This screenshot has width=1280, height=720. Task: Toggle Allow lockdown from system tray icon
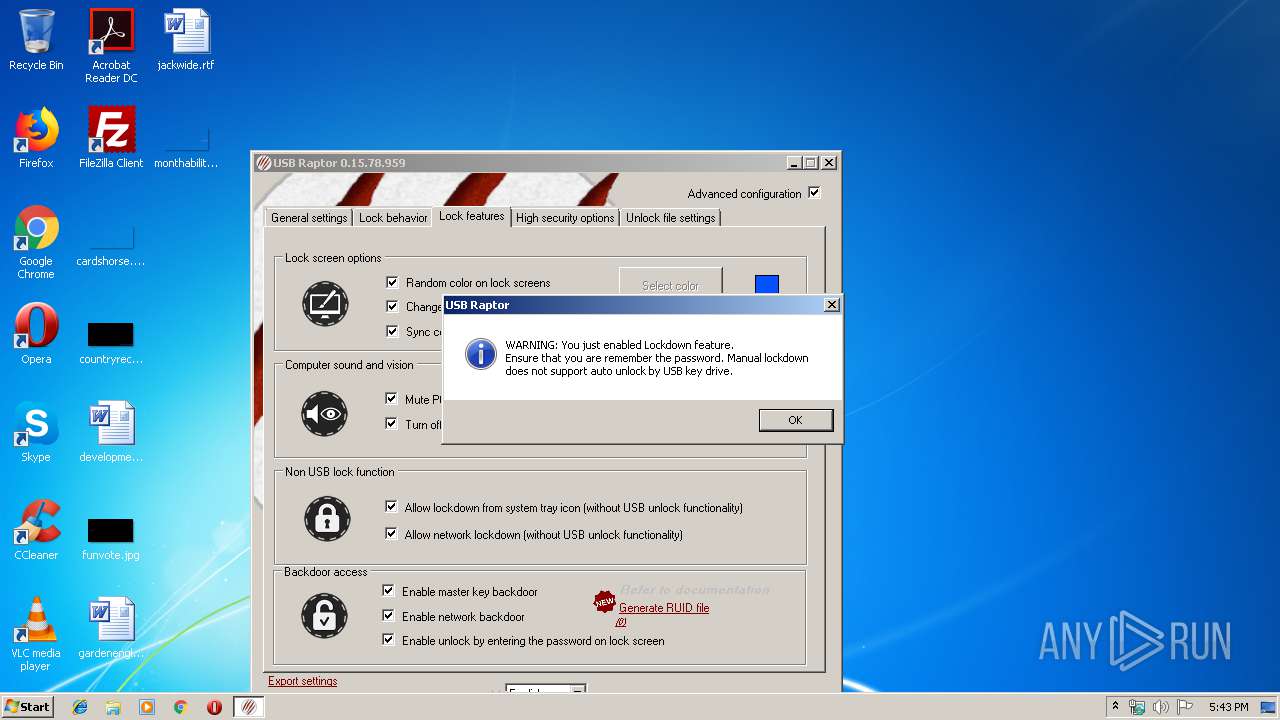(x=391, y=507)
